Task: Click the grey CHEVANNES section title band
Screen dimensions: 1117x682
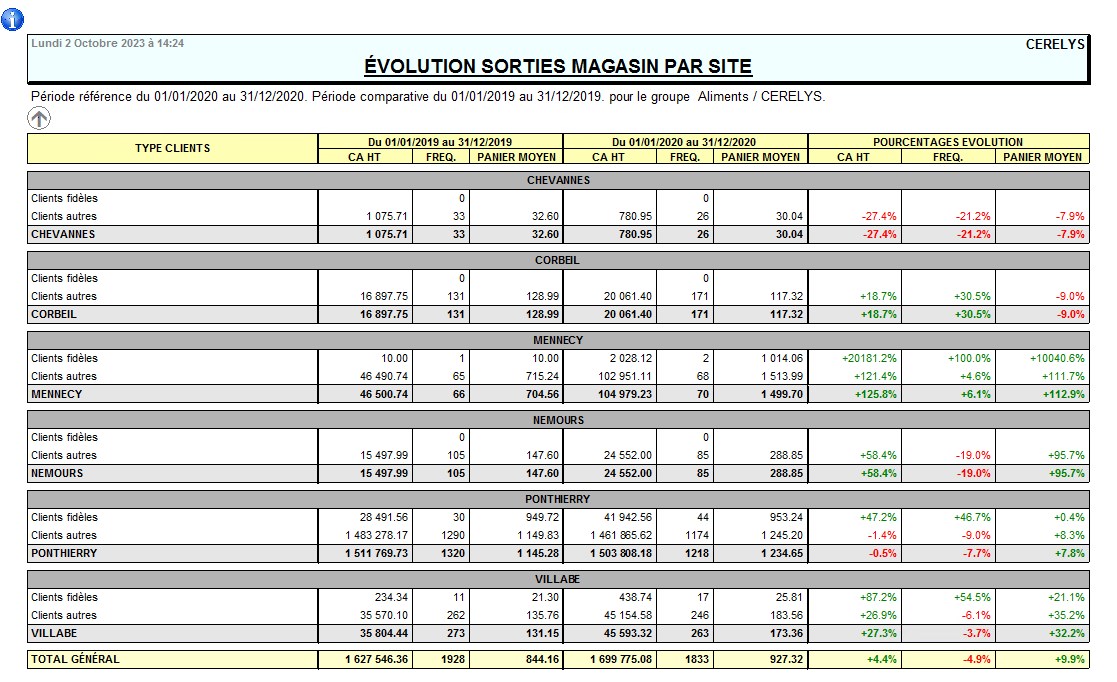Action: coord(558,180)
